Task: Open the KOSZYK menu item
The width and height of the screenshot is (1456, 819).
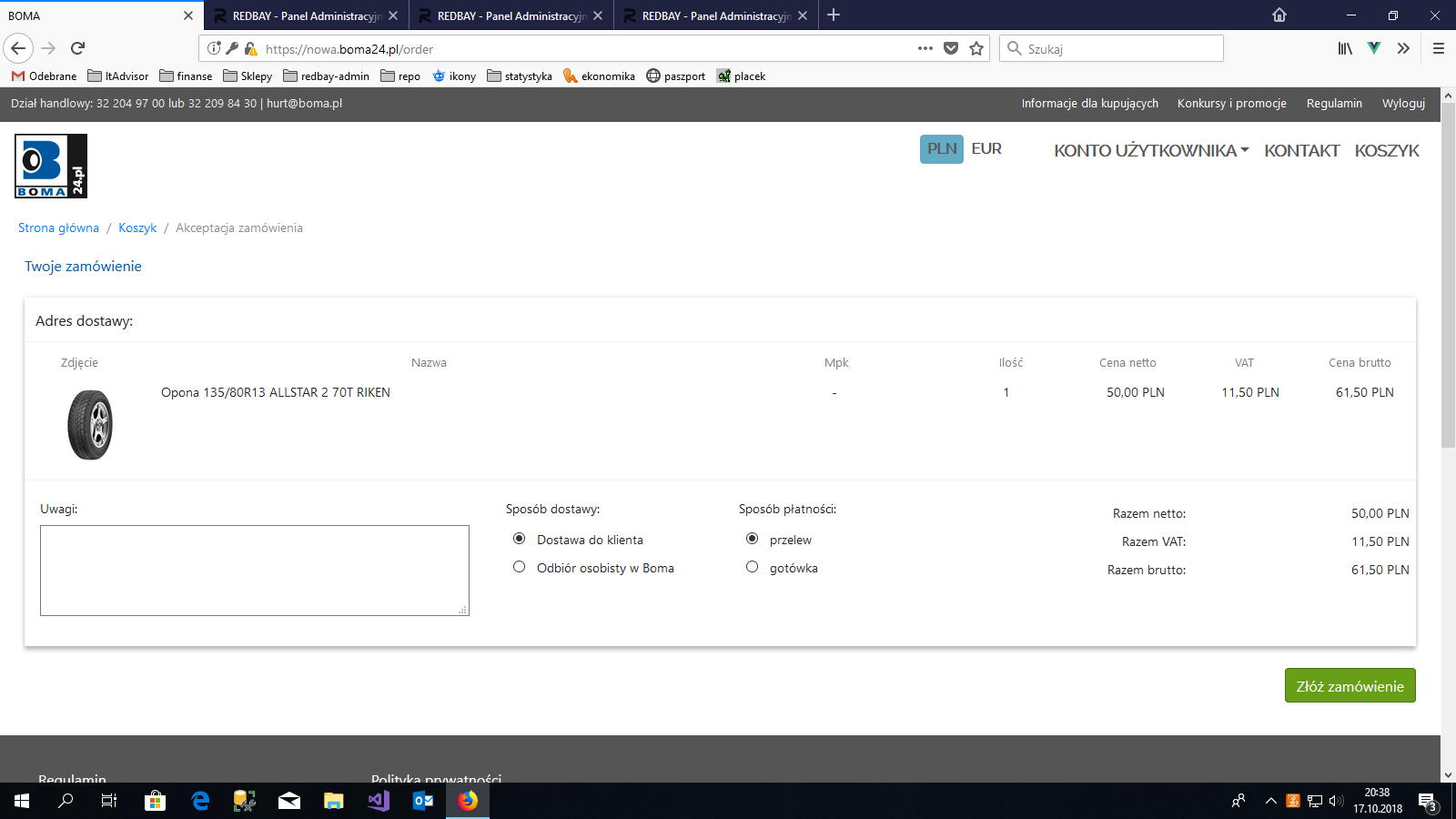Action: 1387,151
